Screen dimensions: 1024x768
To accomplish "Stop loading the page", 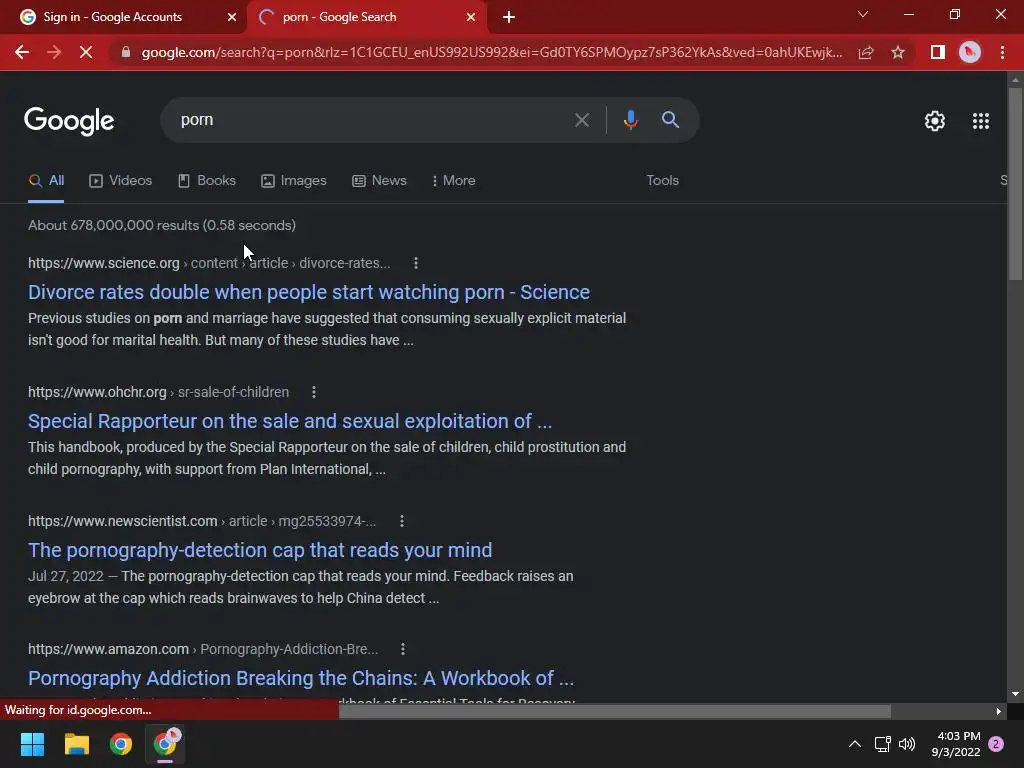I will click(86, 52).
